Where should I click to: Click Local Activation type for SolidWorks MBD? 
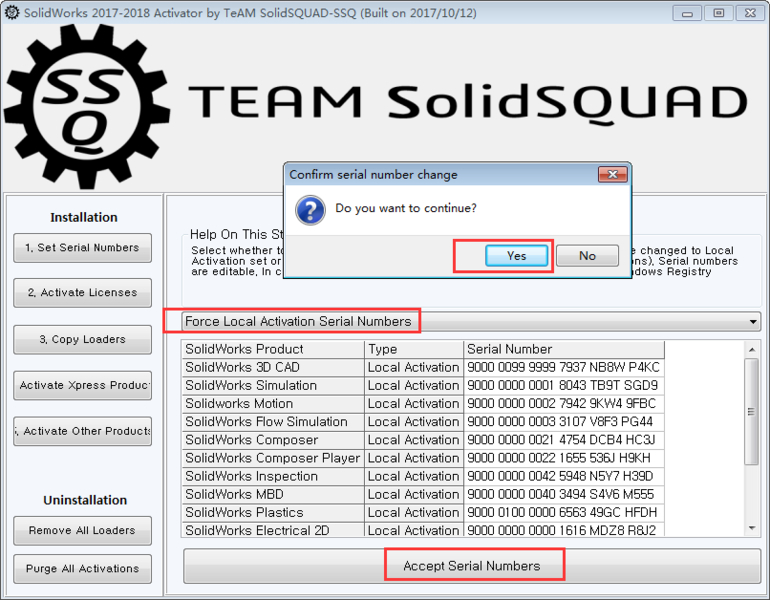[x=414, y=494]
